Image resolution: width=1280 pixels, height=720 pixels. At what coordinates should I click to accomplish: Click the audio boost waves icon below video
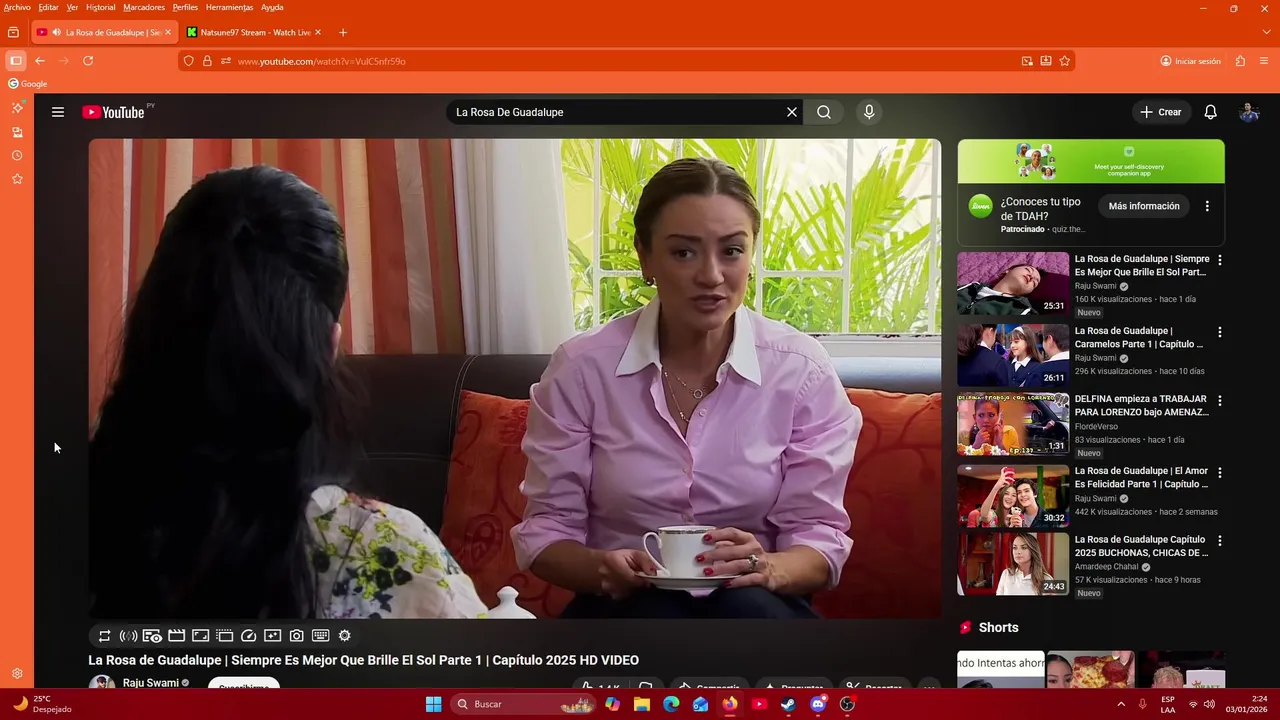point(128,636)
